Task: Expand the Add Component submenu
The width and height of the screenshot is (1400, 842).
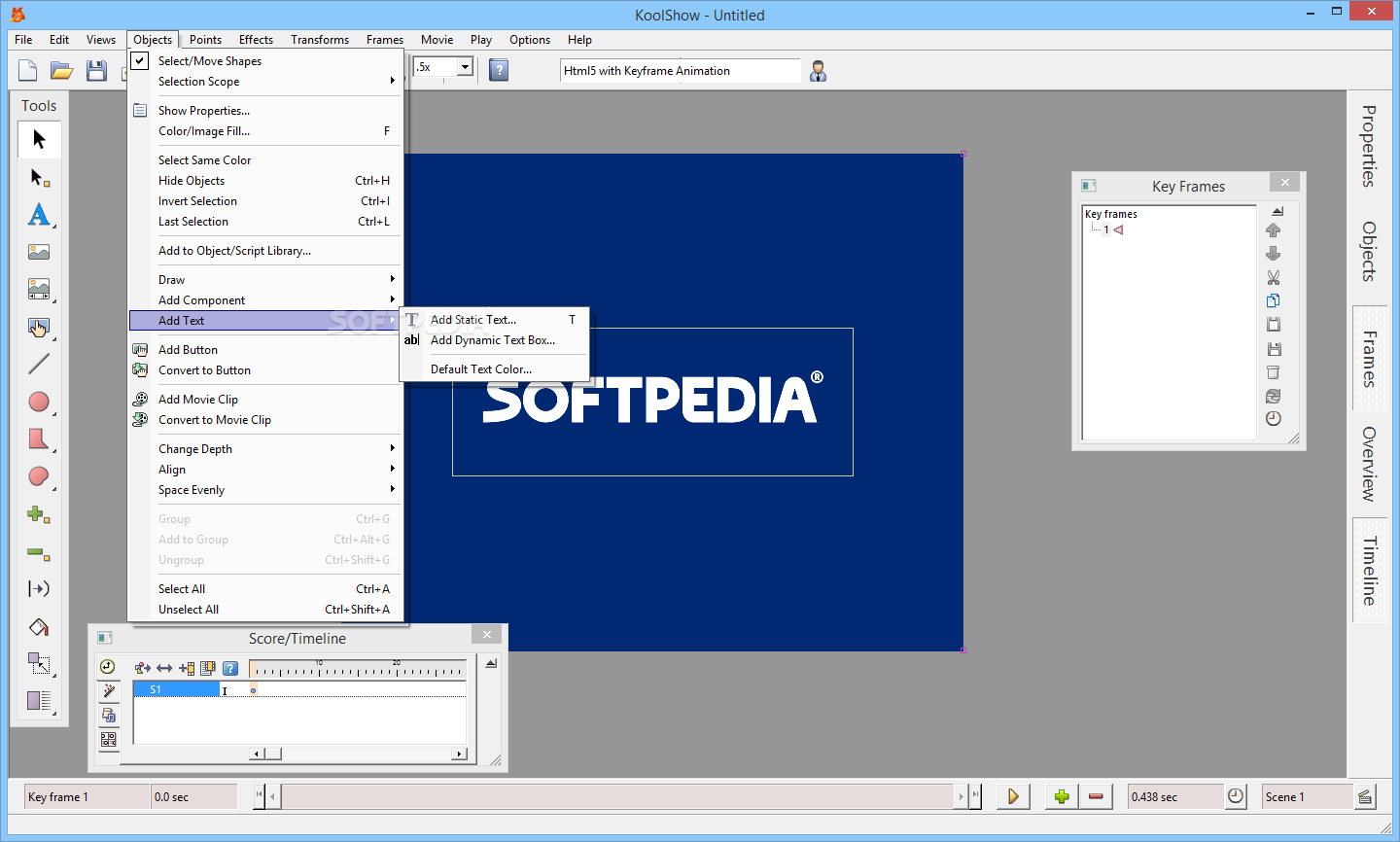Action: [265, 300]
